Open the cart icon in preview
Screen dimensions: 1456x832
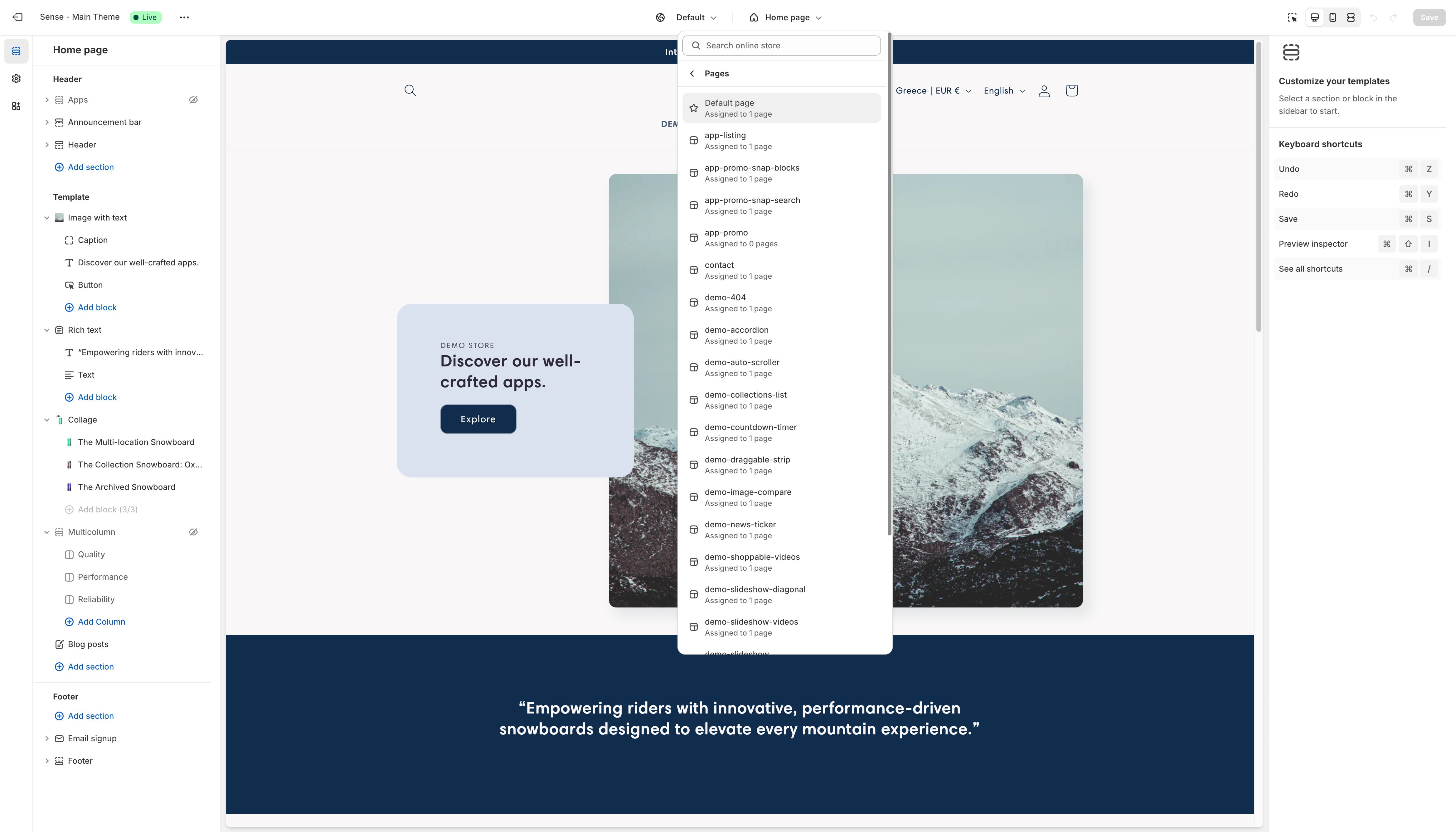(1071, 90)
